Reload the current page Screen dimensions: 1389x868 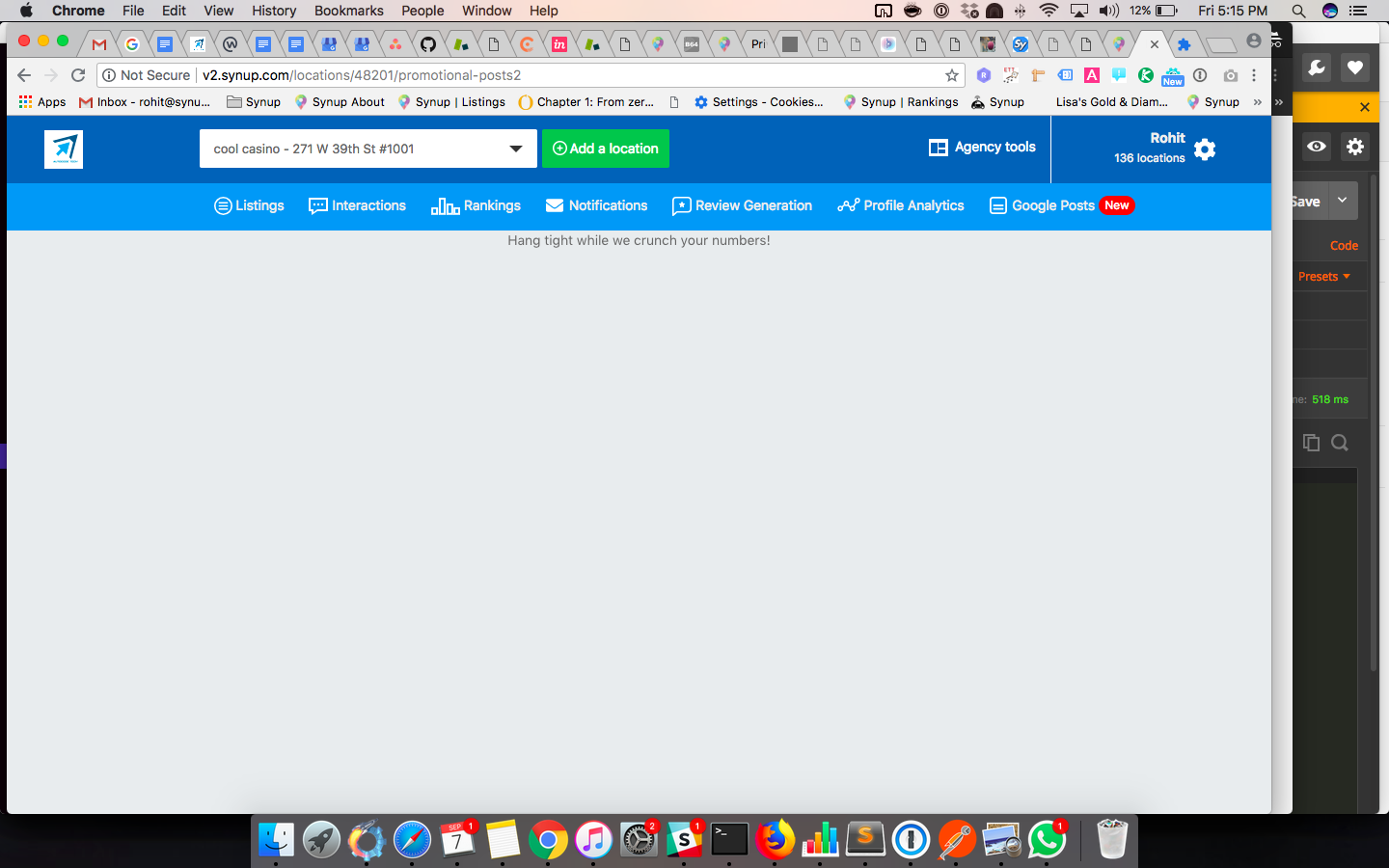pos(78,75)
